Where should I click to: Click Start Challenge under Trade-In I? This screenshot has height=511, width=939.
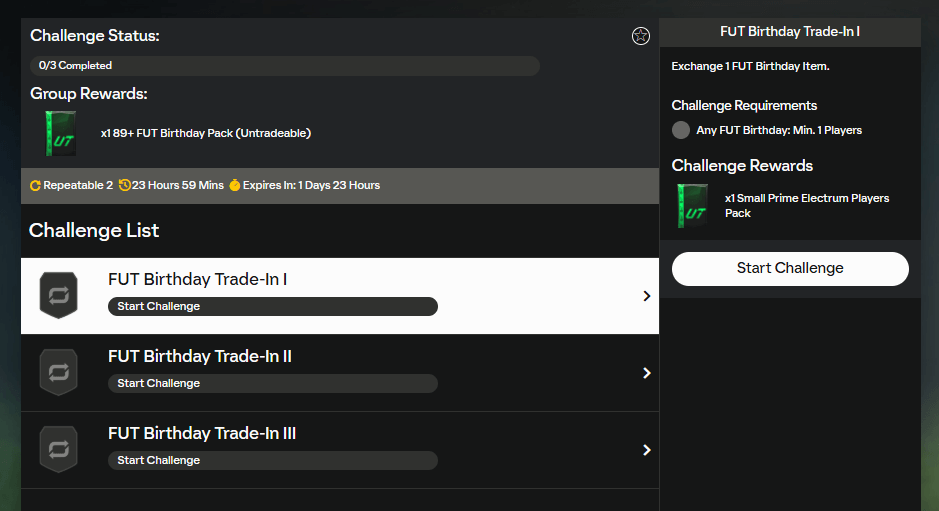(272, 306)
